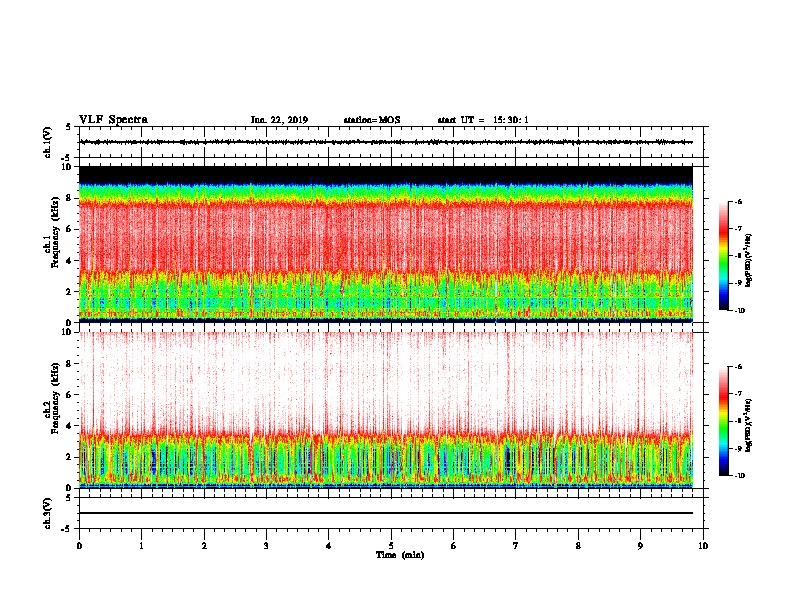This screenshot has width=792, height=612.
Task: Click the flat ch.3 voltage trace line
Action: [386, 513]
